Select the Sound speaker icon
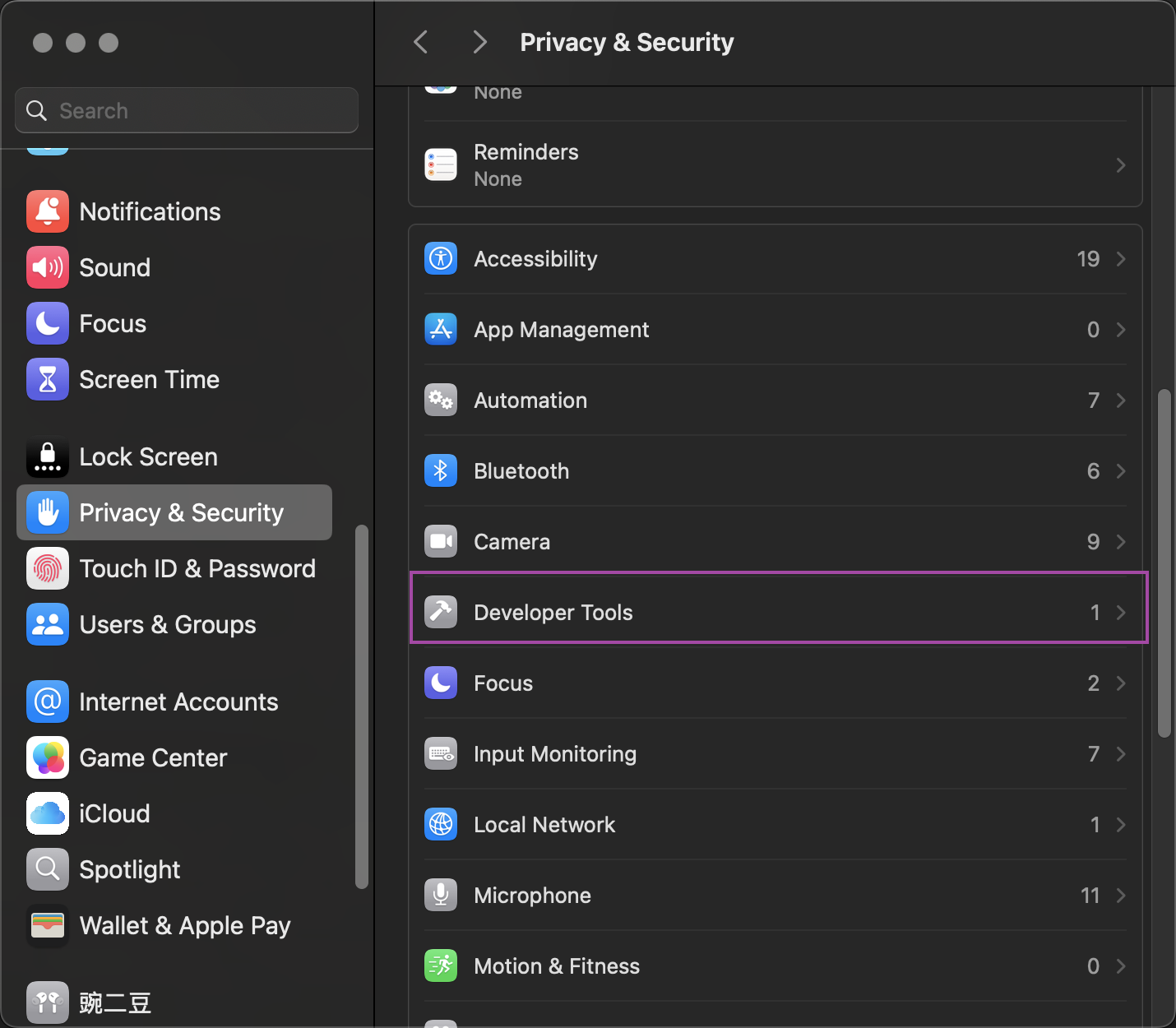1176x1028 pixels. click(x=48, y=267)
